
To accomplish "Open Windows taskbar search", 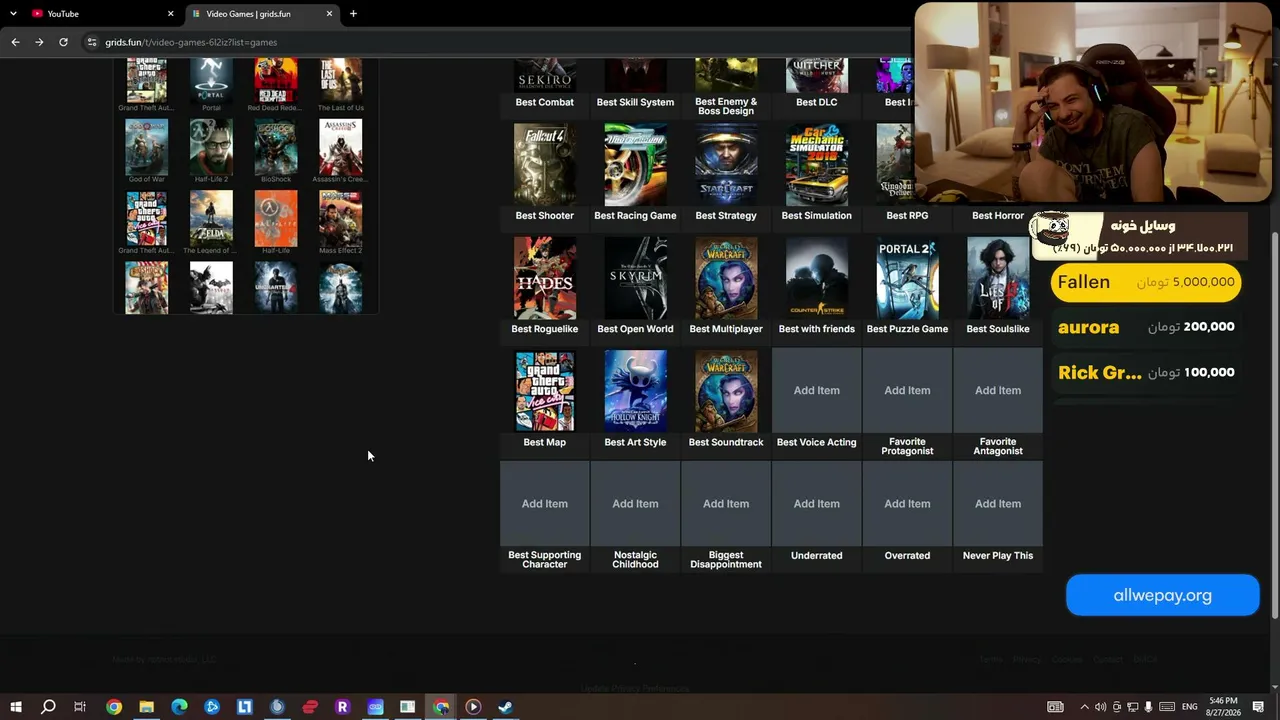I will pos(48,707).
